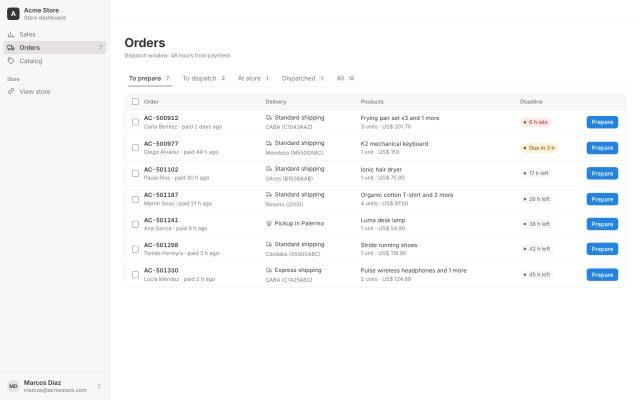The width and height of the screenshot is (640, 400).
Task: Click Prepare for order AC-500912
Action: pyautogui.click(x=602, y=122)
